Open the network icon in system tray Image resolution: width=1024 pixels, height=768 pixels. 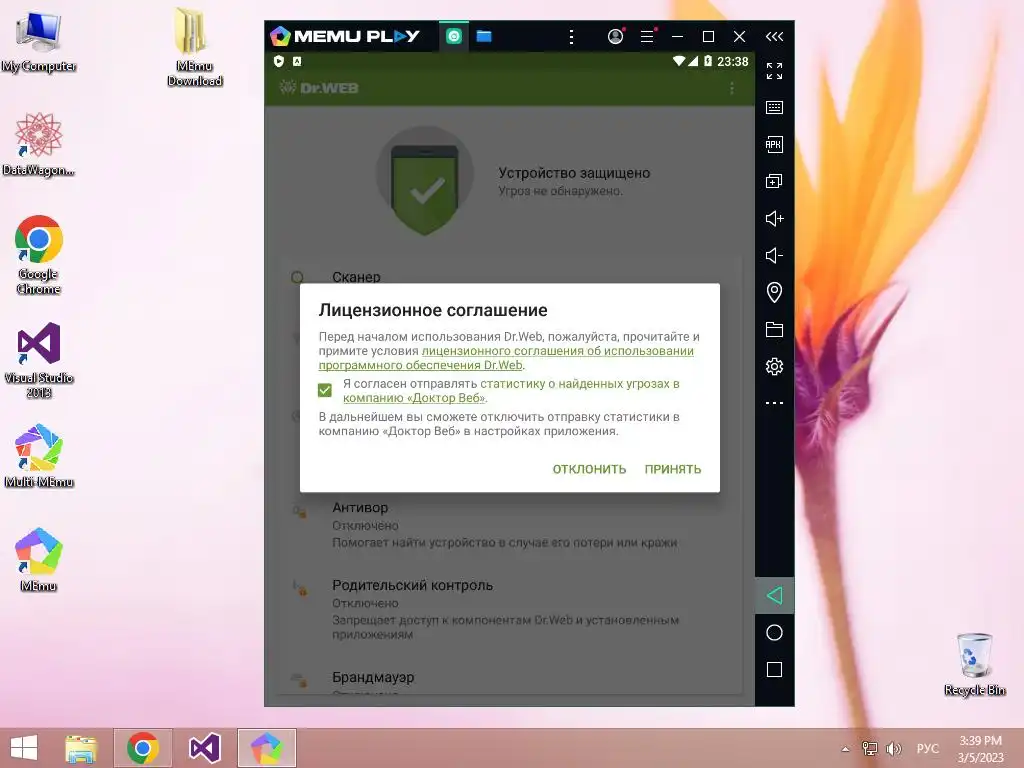(x=870, y=749)
